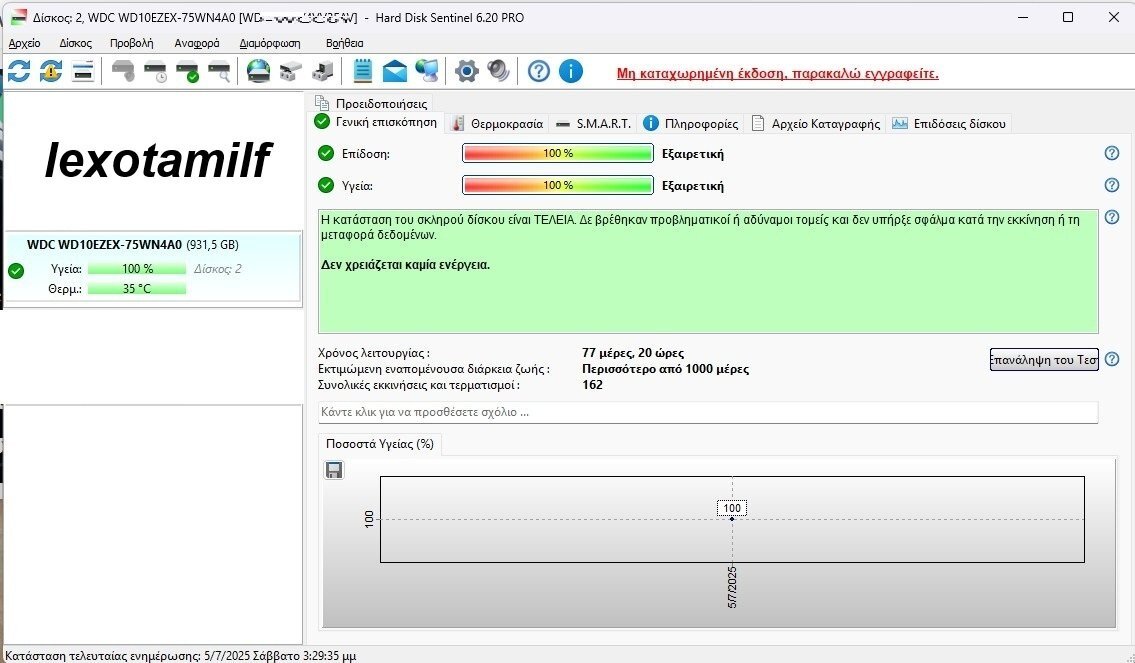The image size is (1135, 663).
Task: Click the disk with magnifying glass icon
Action: 219,71
